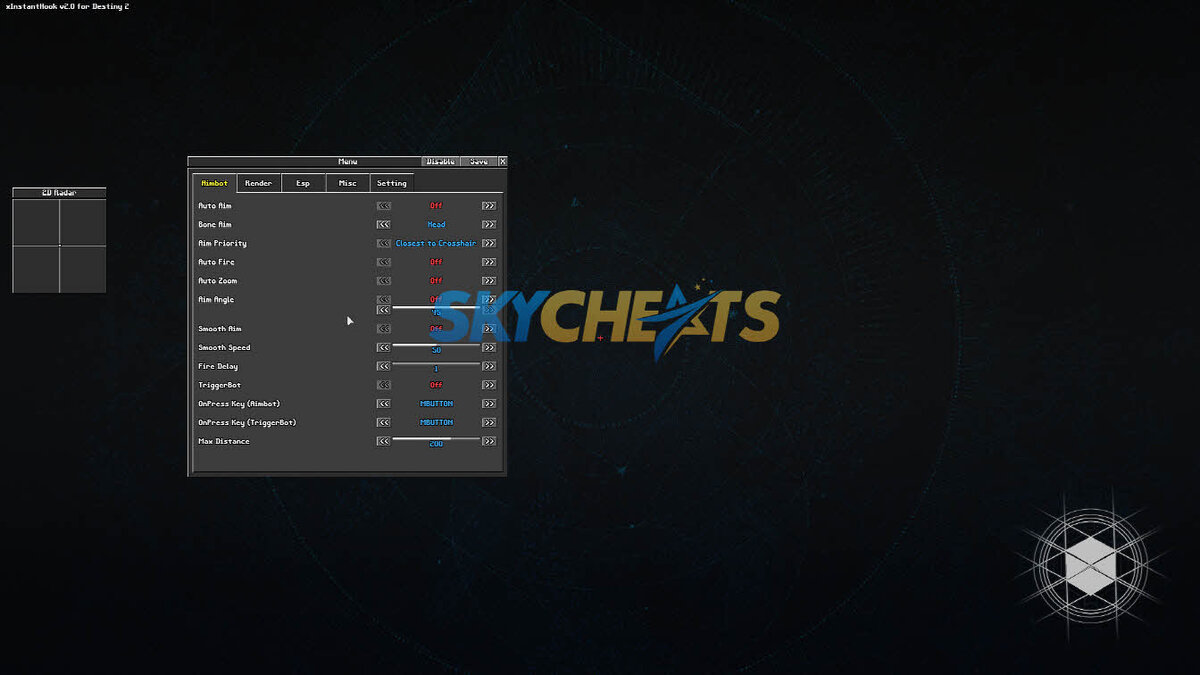The width and height of the screenshot is (1200, 675).
Task: Toggle TriggerBot with its right arrow
Action: 489,385
